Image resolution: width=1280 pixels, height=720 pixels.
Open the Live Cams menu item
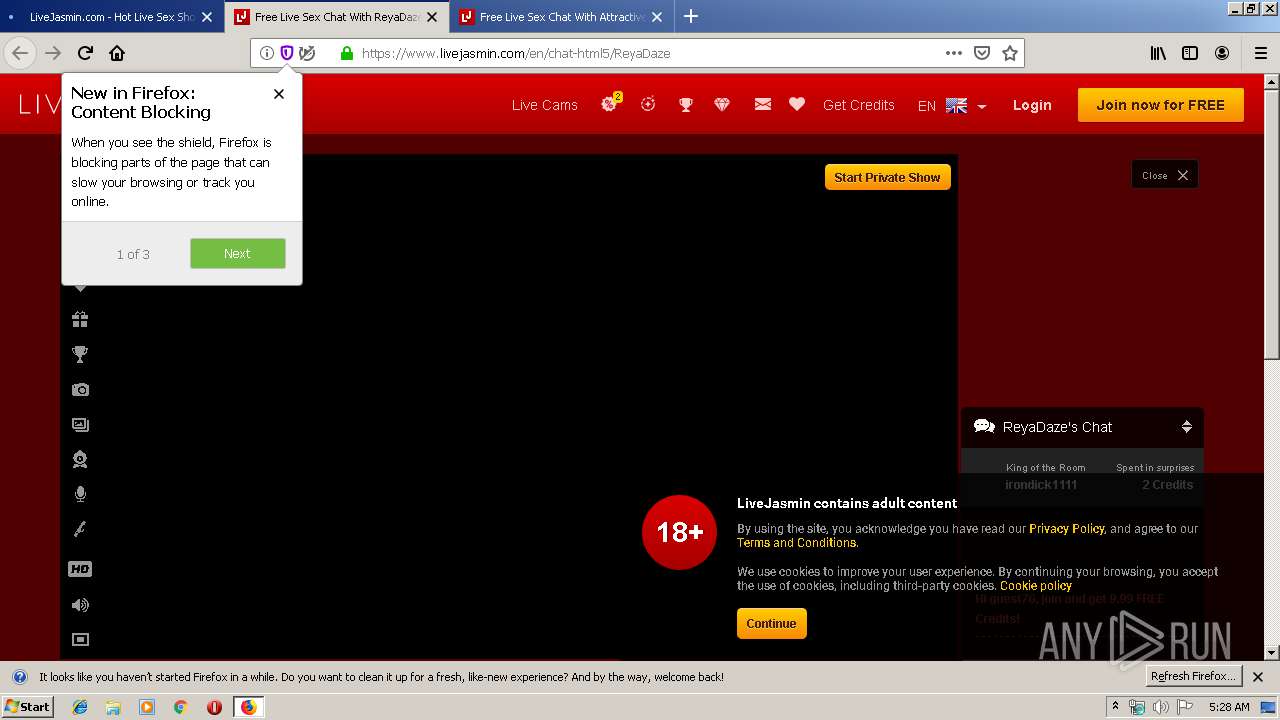(x=544, y=105)
